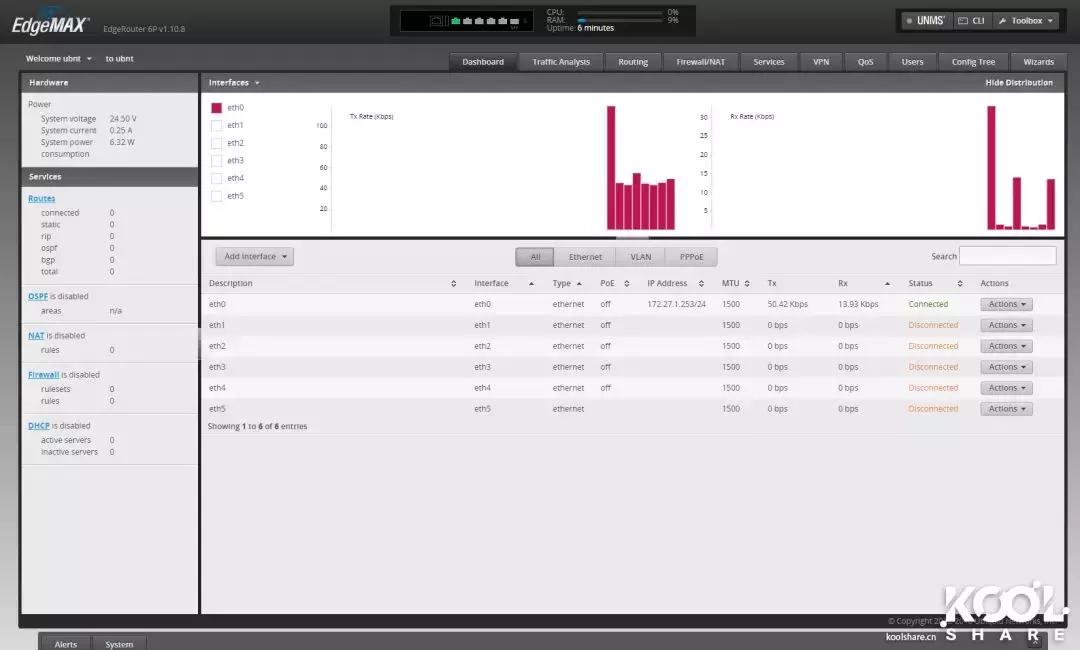Sort by the Description column arrows
Screen dimensions: 1080x650
tap(453, 284)
